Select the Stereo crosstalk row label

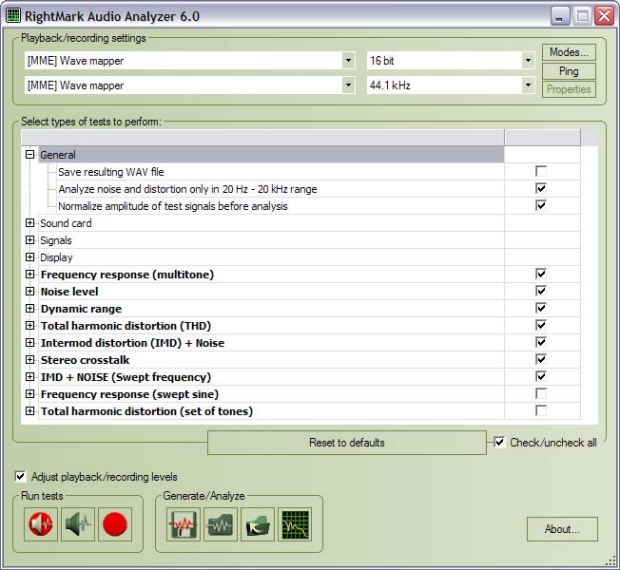(x=85, y=360)
